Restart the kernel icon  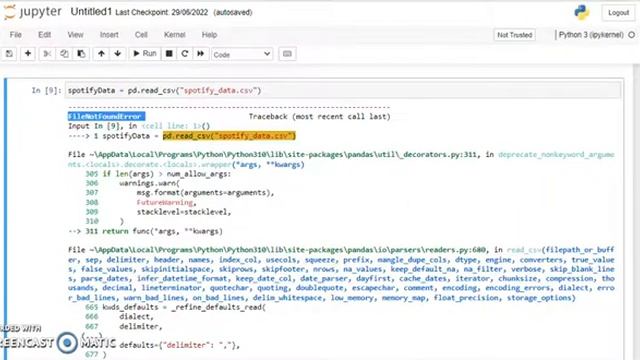click(184, 54)
